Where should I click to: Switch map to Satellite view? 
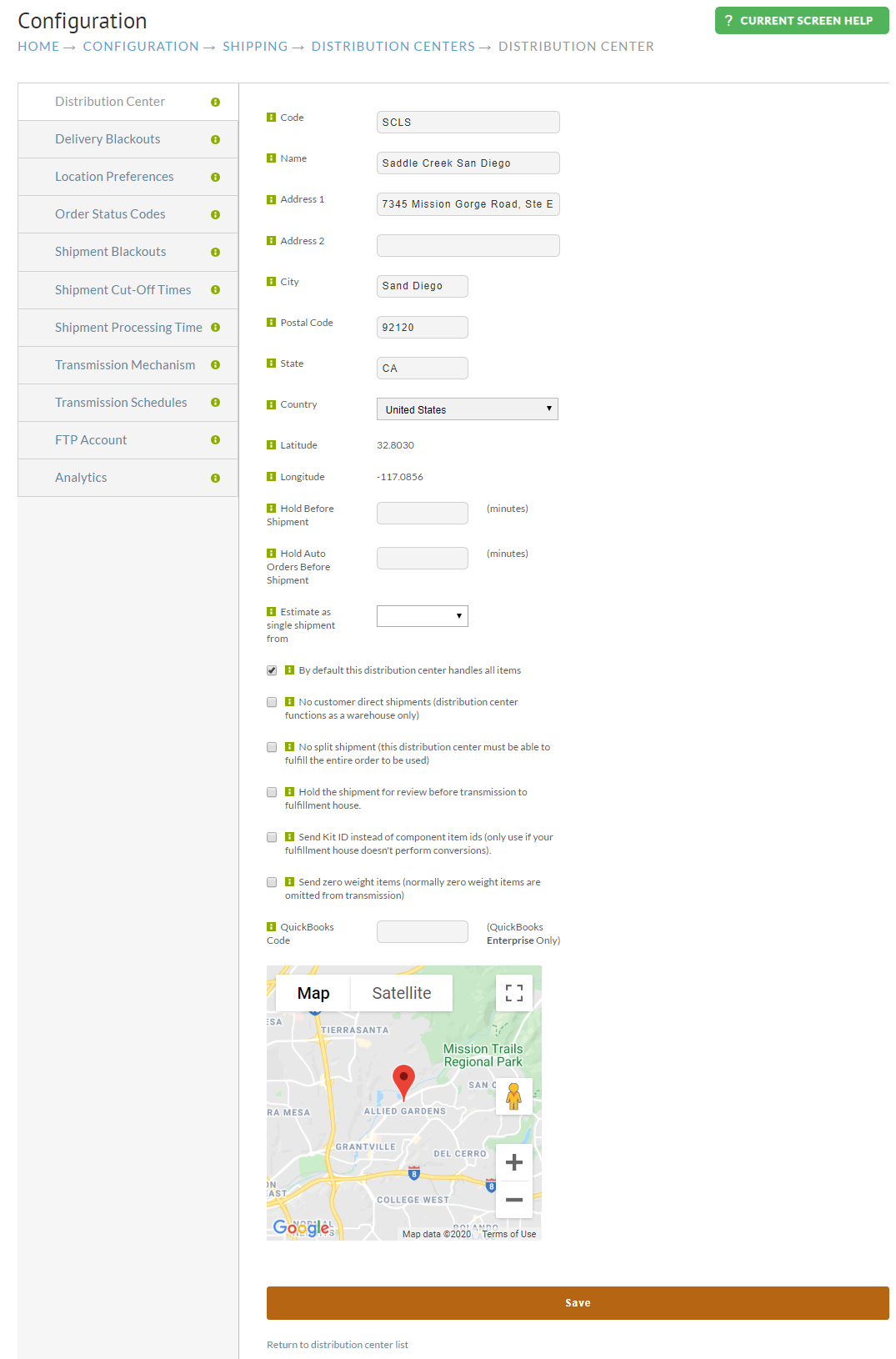tap(402, 993)
